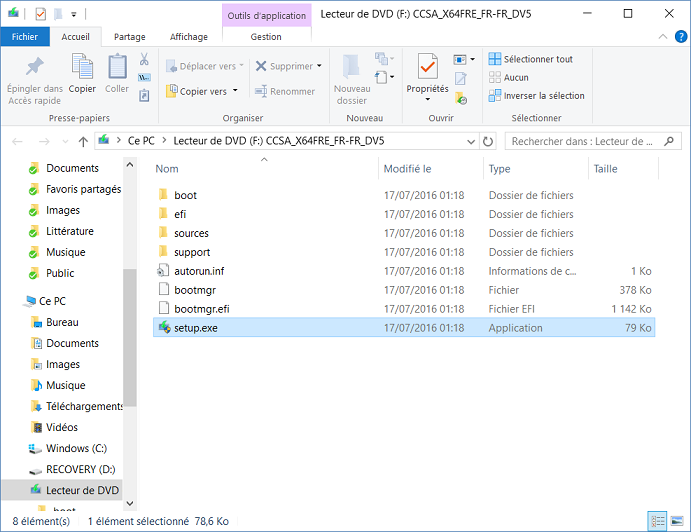Click the navigation pane scrollbar down arrow

(130, 503)
